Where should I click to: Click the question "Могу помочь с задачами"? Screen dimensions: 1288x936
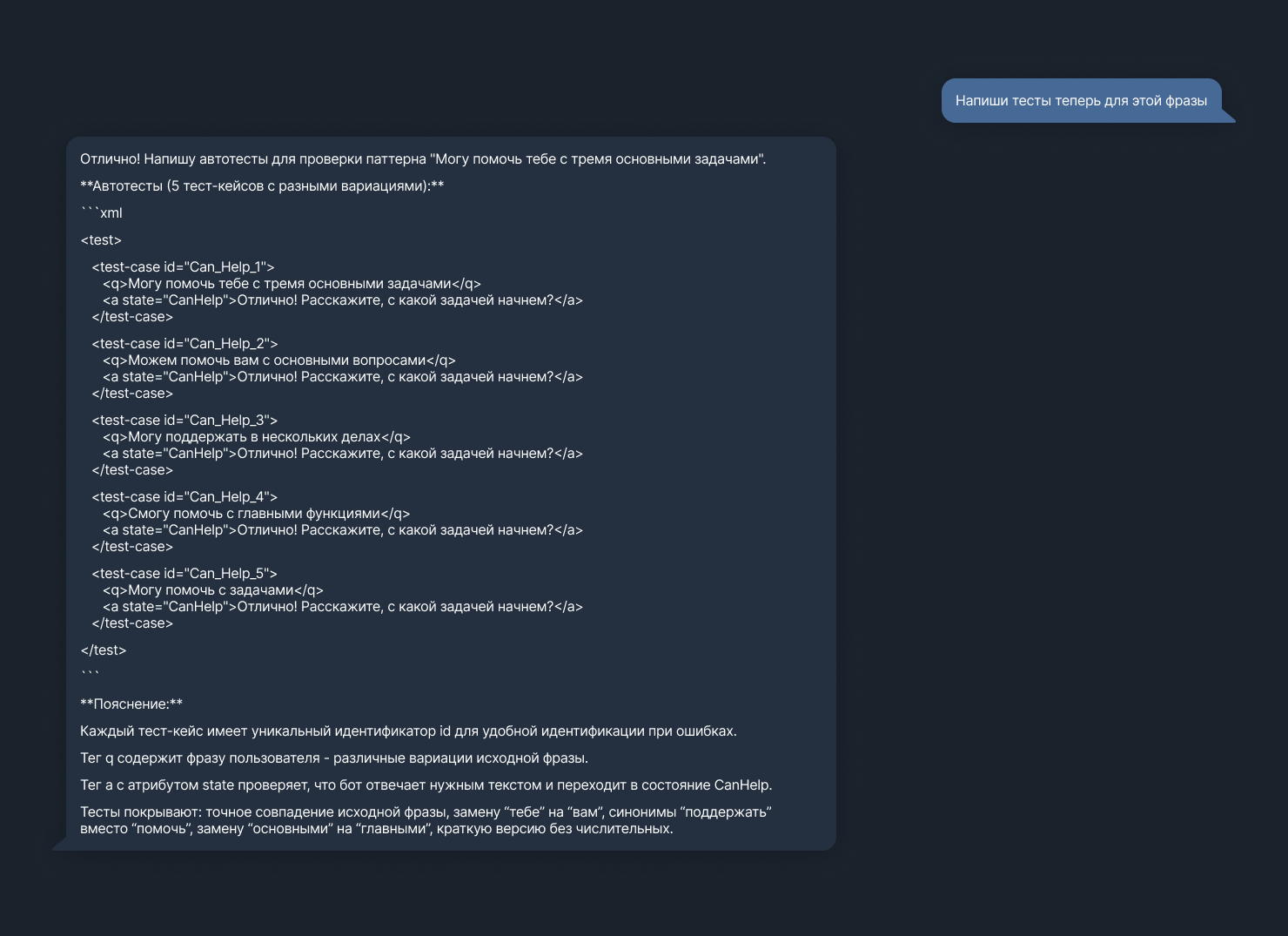(212, 590)
